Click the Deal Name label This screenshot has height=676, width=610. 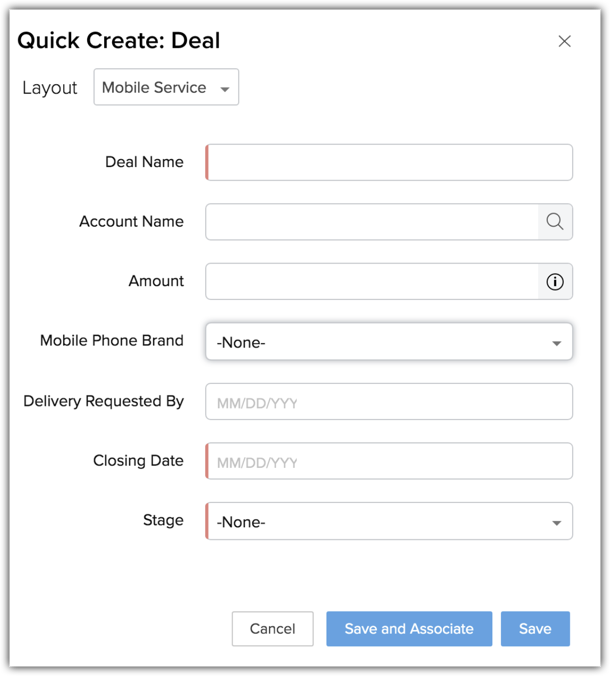[144, 162]
